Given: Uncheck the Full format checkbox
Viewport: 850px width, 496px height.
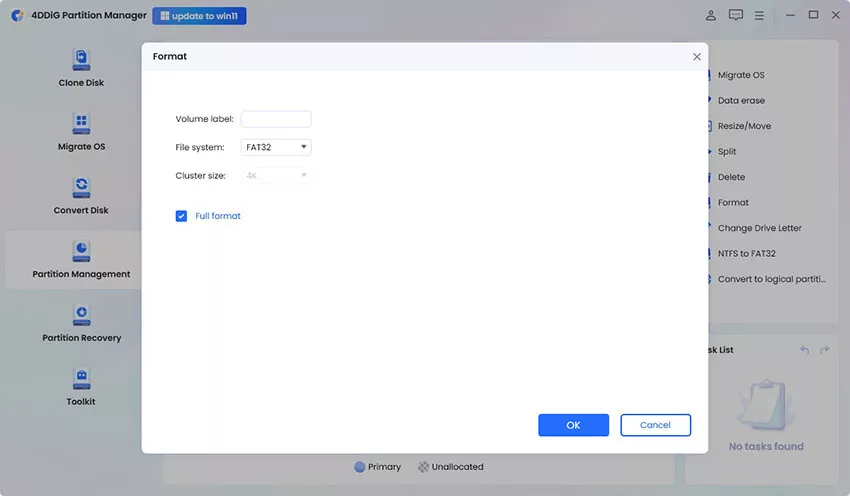Looking at the screenshot, I should [182, 216].
